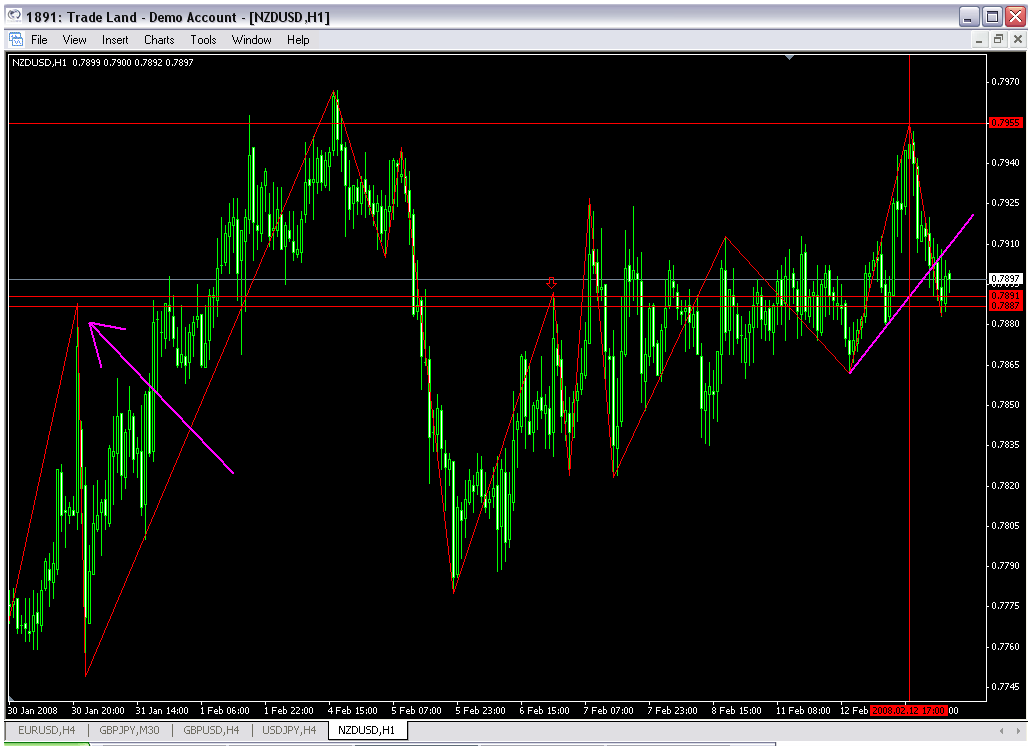Open the File menu
The image size is (1032, 746).
click(x=39, y=40)
